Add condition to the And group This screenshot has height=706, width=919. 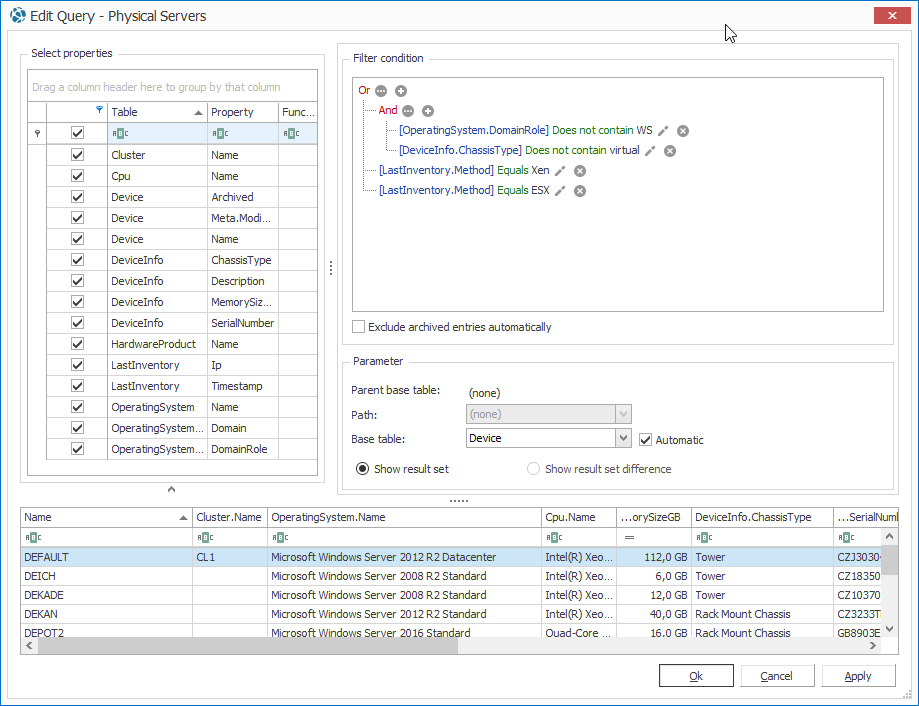coord(428,111)
